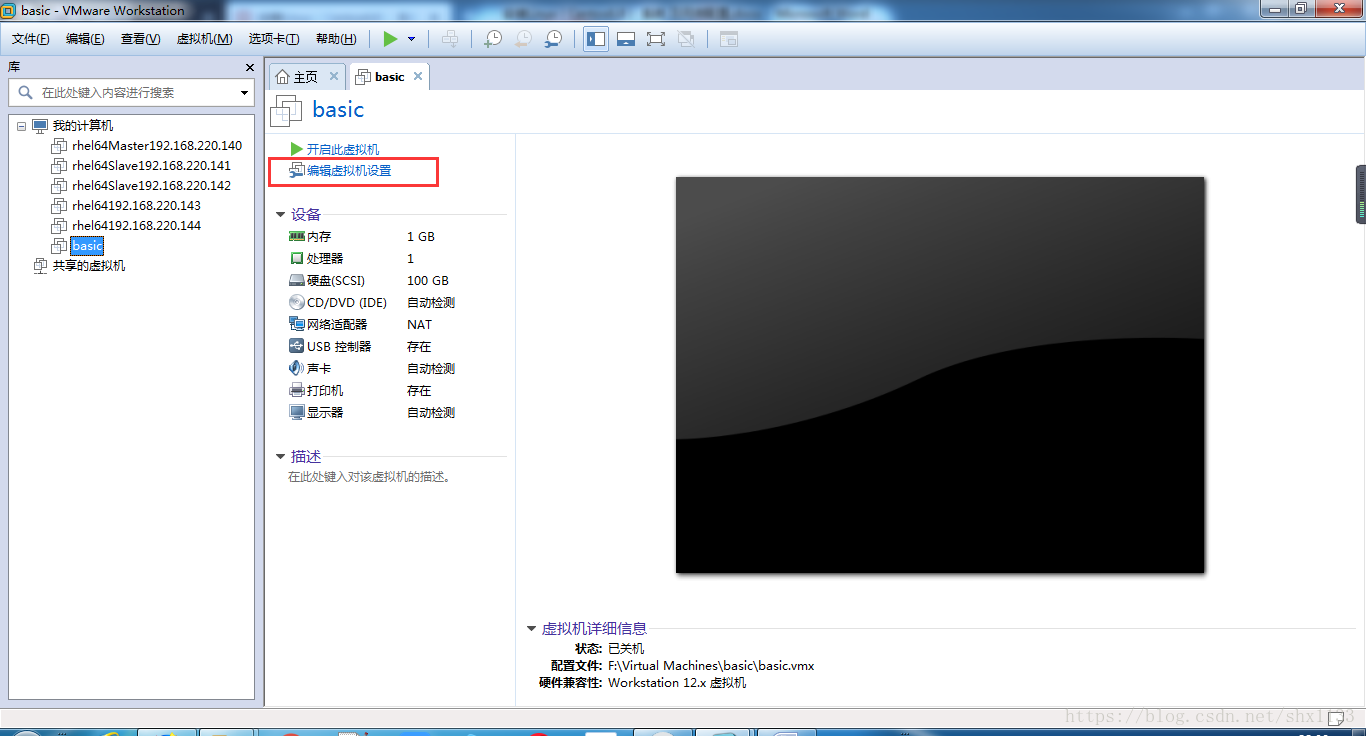This screenshot has width=1366, height=736.
Task: Open the 文件(F) menu
Action: pyautogui.click(x=31, y=39)
